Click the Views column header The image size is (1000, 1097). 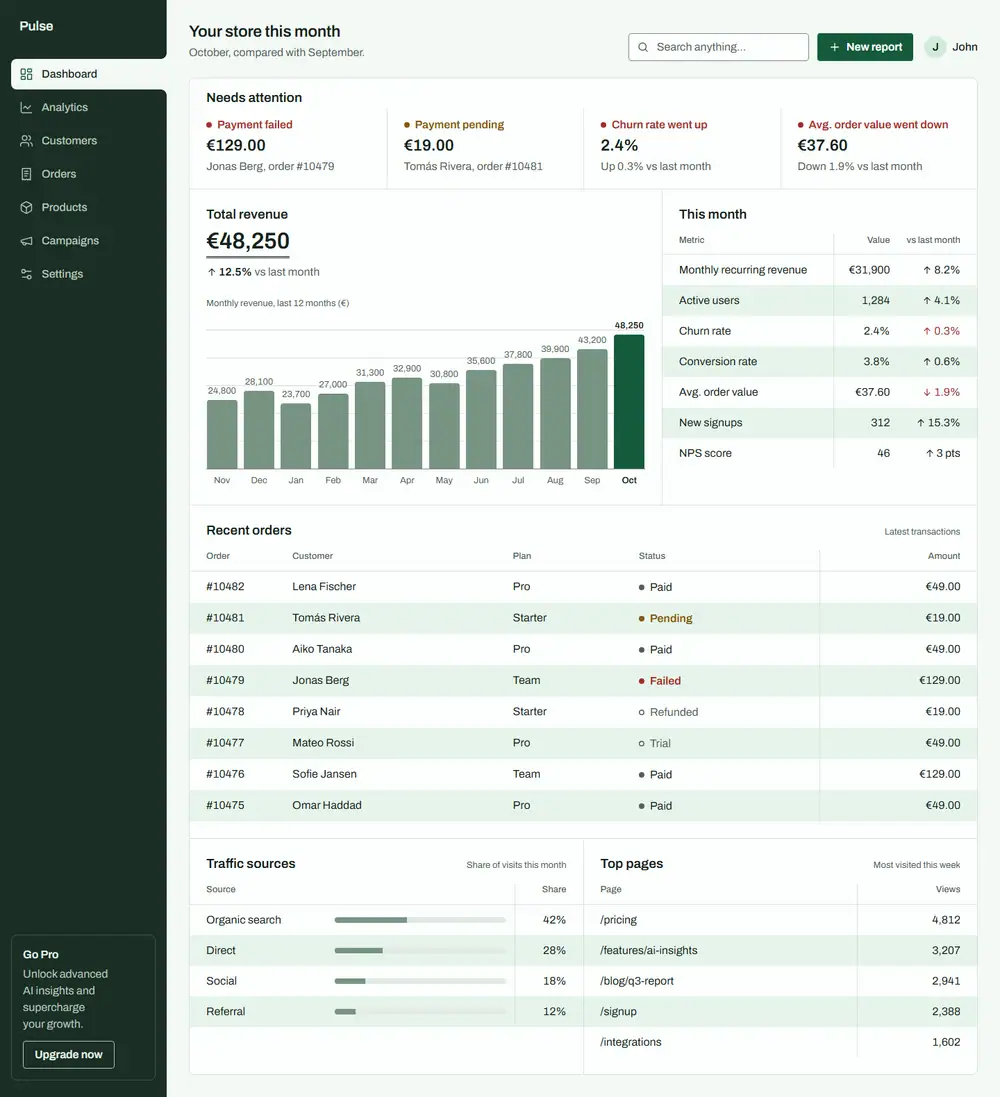[948, 889]
